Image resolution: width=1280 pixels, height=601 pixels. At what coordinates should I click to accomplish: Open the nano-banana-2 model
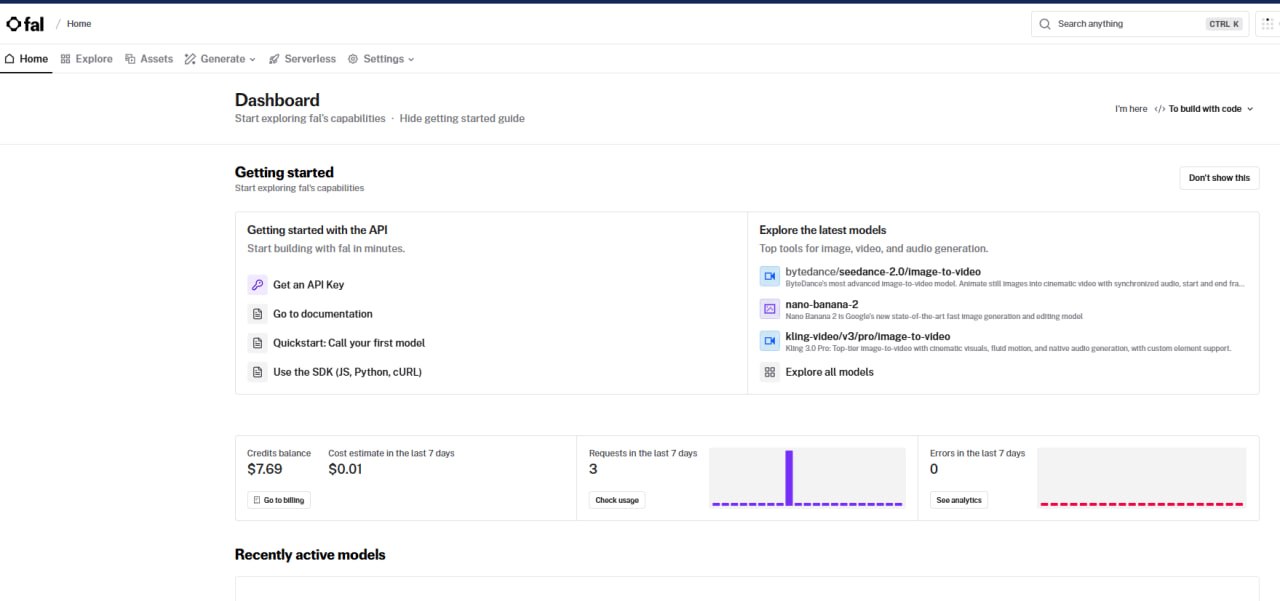(822, 304)
